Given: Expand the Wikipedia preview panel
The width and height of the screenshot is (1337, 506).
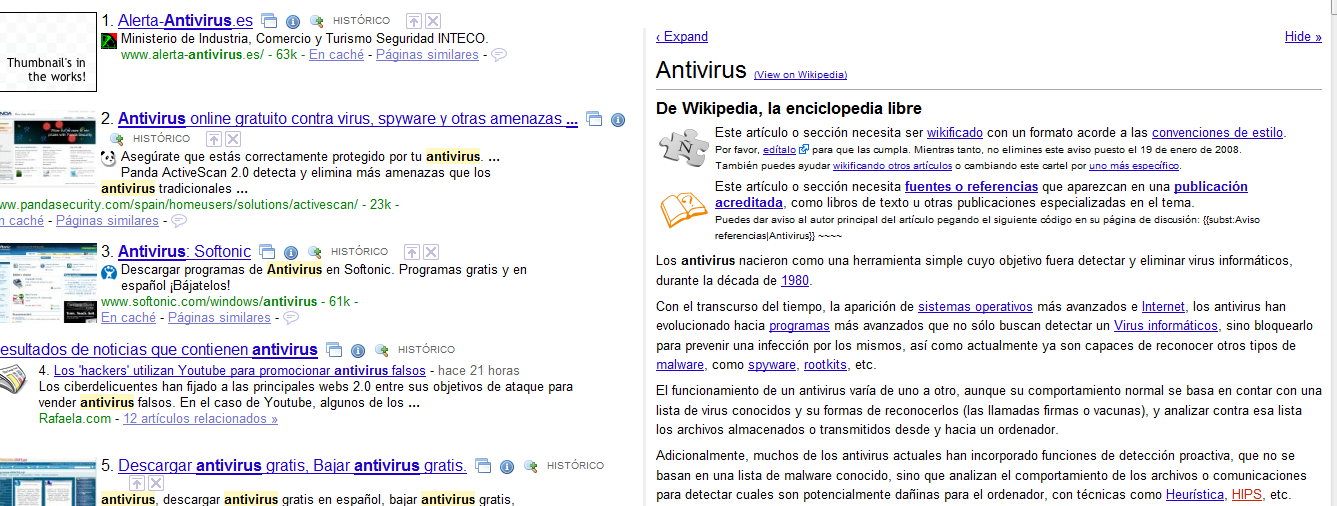Looking at the screenshot, I should pos(682,37).
